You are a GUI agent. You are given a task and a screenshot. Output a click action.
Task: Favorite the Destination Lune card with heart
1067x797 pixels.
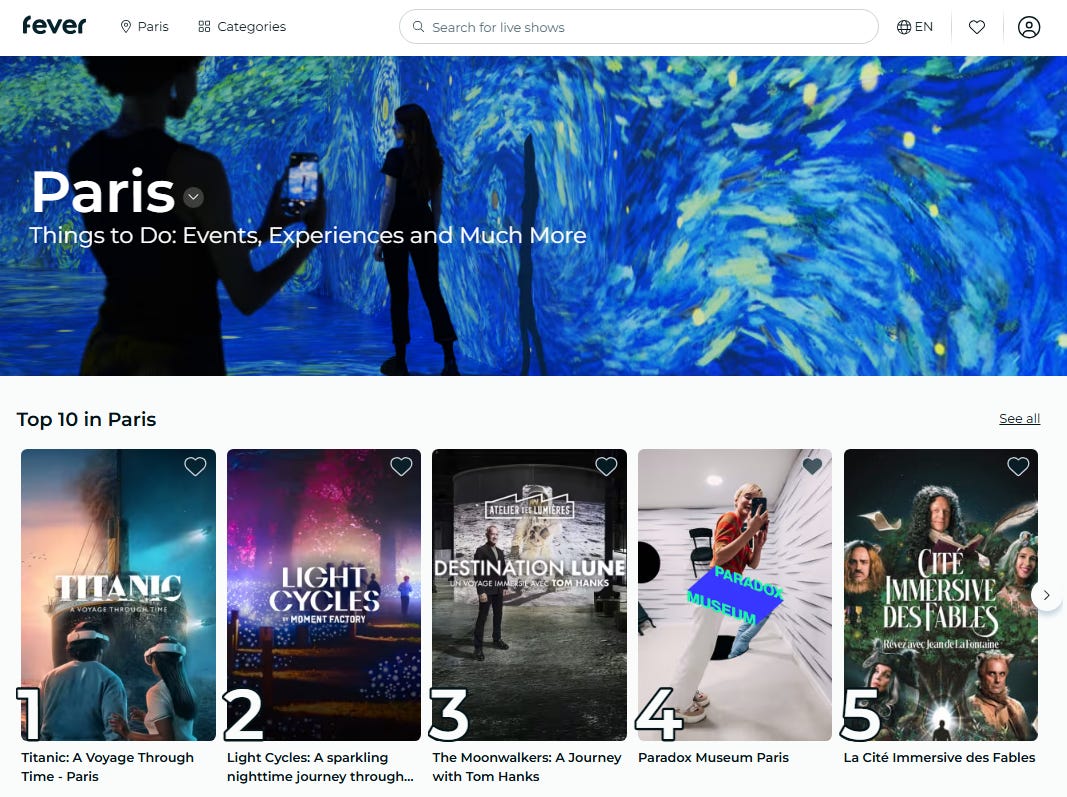(606, 466)
